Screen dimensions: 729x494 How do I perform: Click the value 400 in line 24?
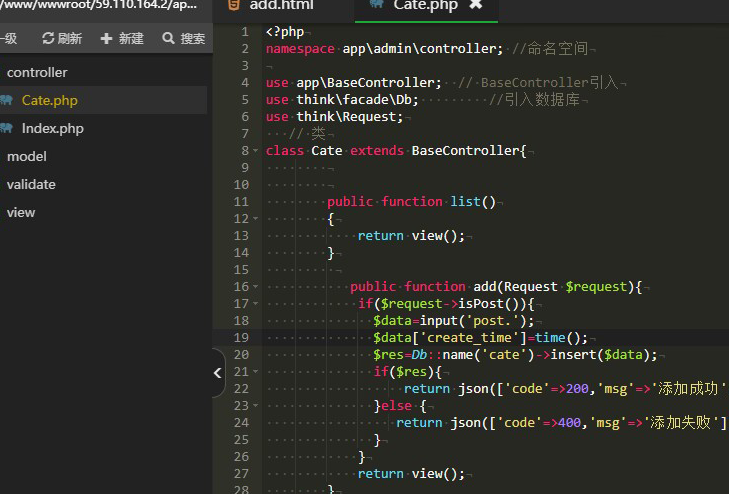(570, 423)
